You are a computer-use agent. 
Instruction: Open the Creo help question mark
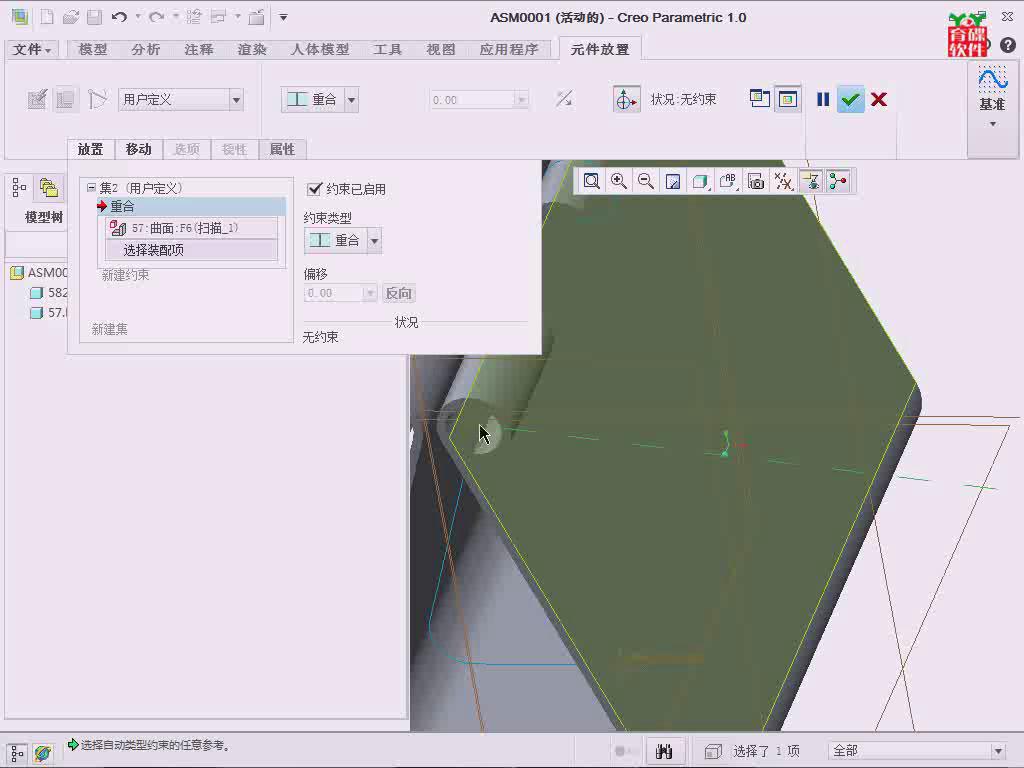[x=1008, y=45]
